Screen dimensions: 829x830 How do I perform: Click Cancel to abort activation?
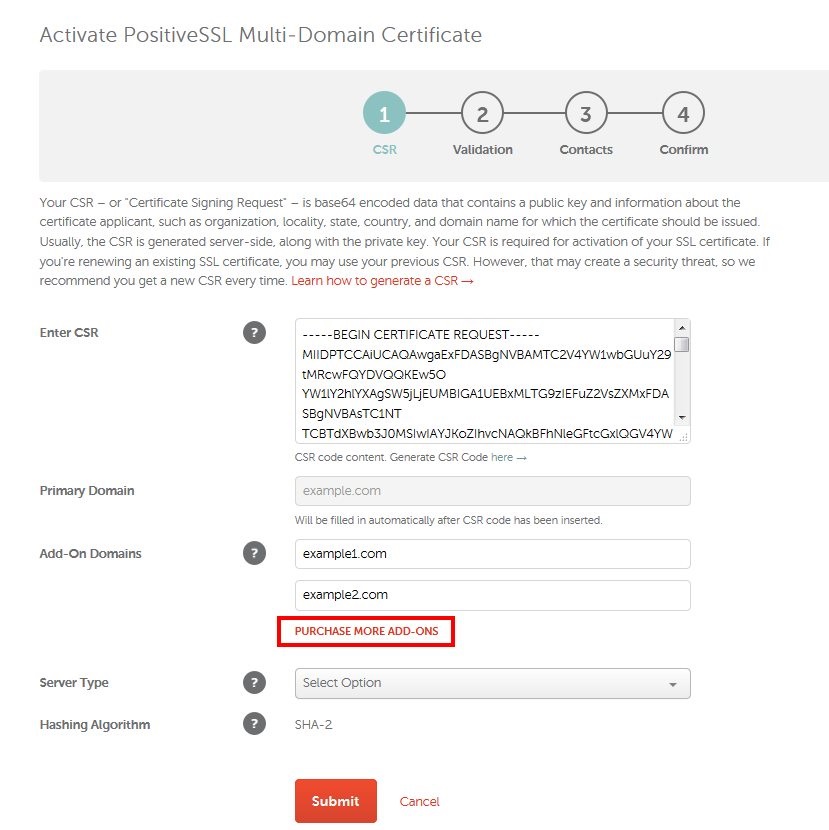pyautogui.click(x=419, y=800)
